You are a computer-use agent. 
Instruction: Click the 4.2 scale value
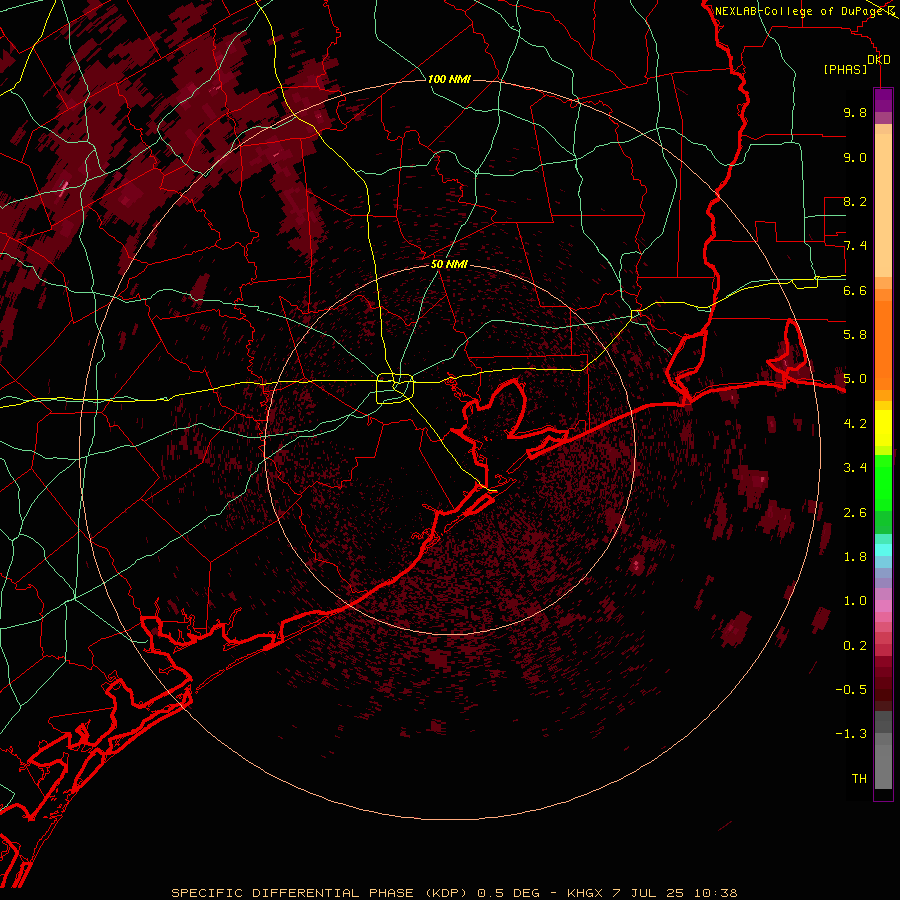point(855,424)
